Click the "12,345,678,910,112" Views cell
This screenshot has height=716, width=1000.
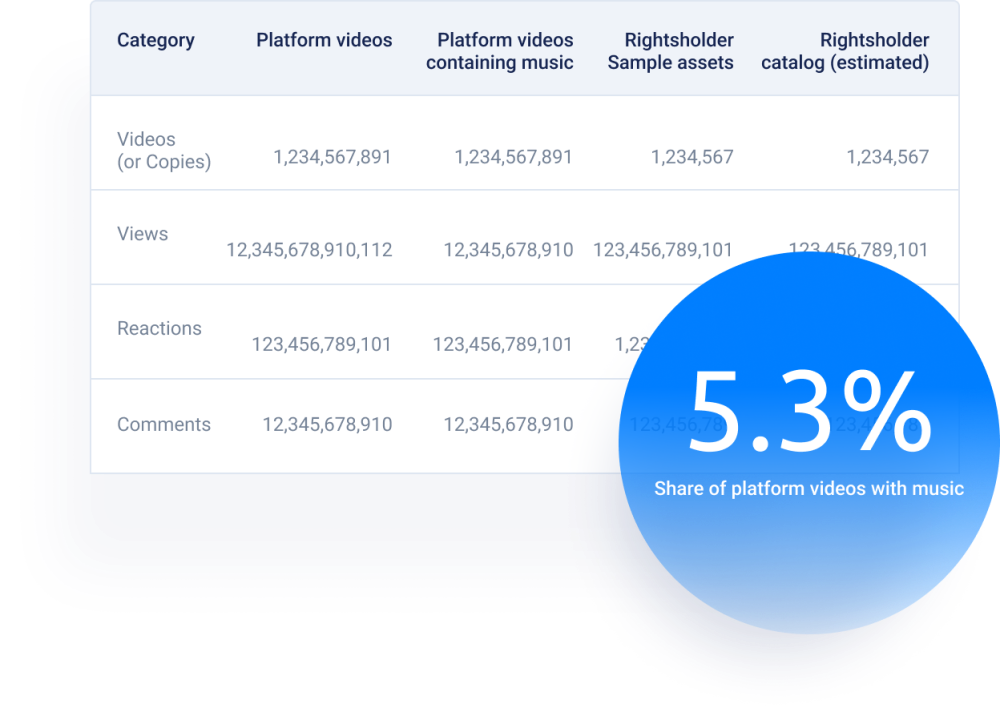point(309,250)
